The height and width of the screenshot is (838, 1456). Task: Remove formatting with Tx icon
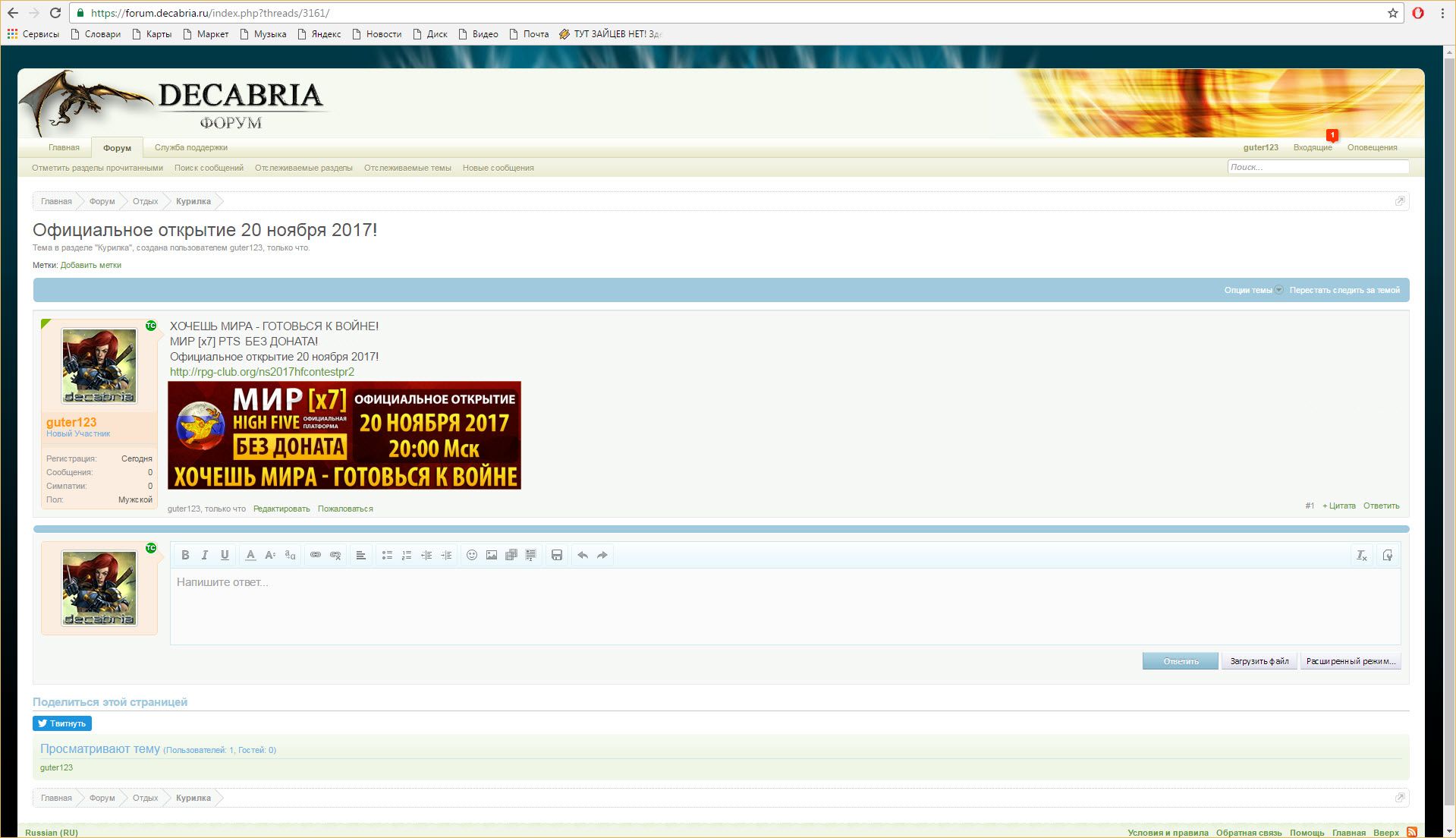tap(1362, 555)
